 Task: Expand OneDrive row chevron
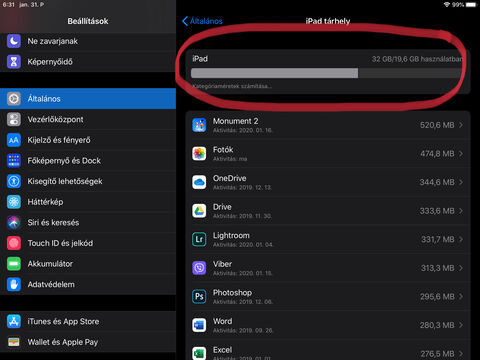461,182
